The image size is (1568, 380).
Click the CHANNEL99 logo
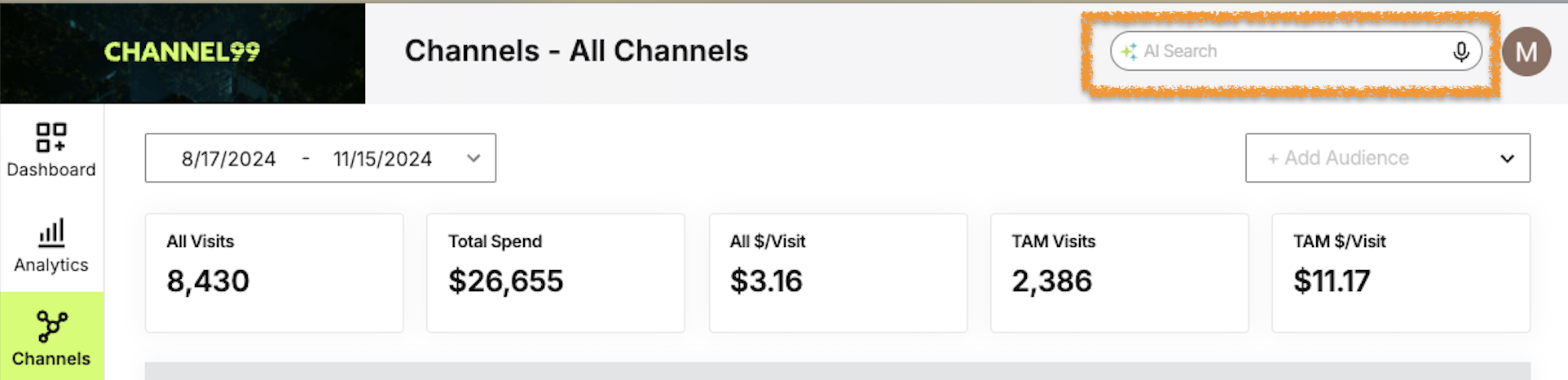click(x=182, y=52)
